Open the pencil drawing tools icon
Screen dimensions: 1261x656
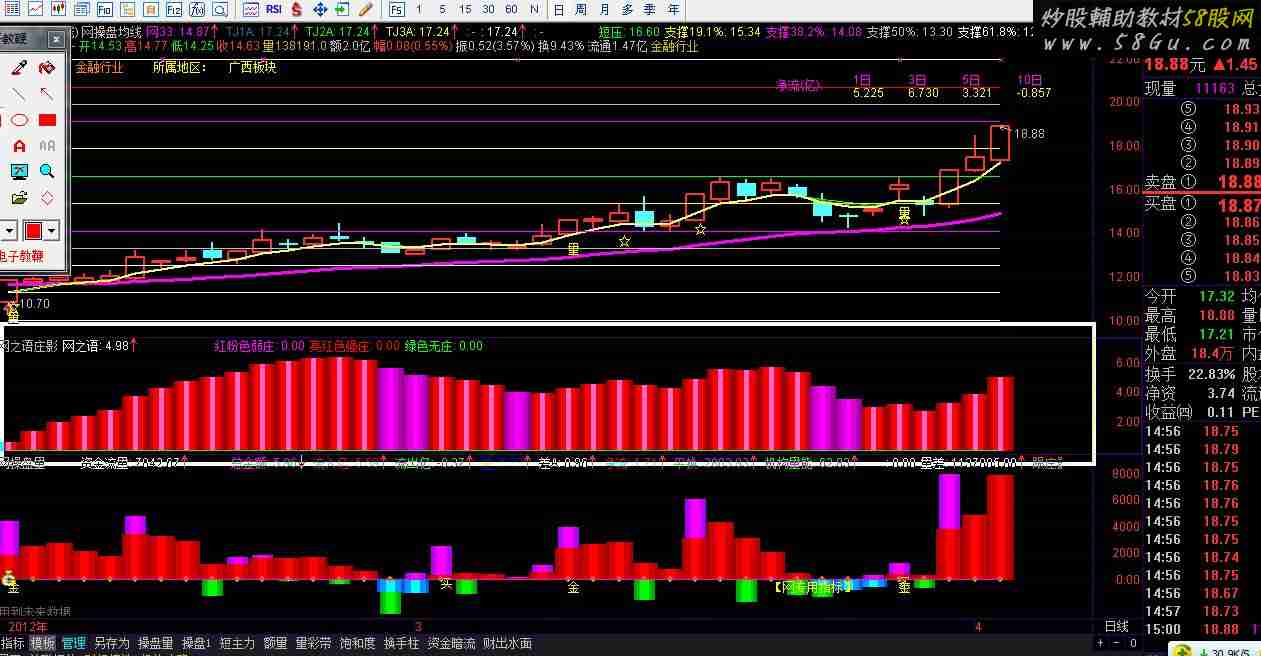coord(366,9)
